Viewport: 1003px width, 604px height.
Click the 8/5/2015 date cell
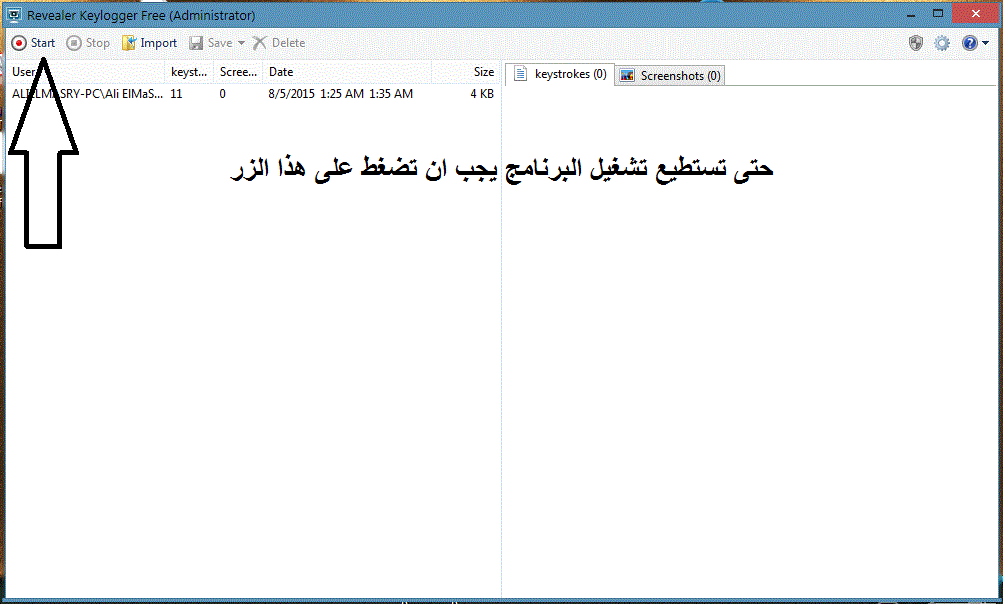(291, 93)
